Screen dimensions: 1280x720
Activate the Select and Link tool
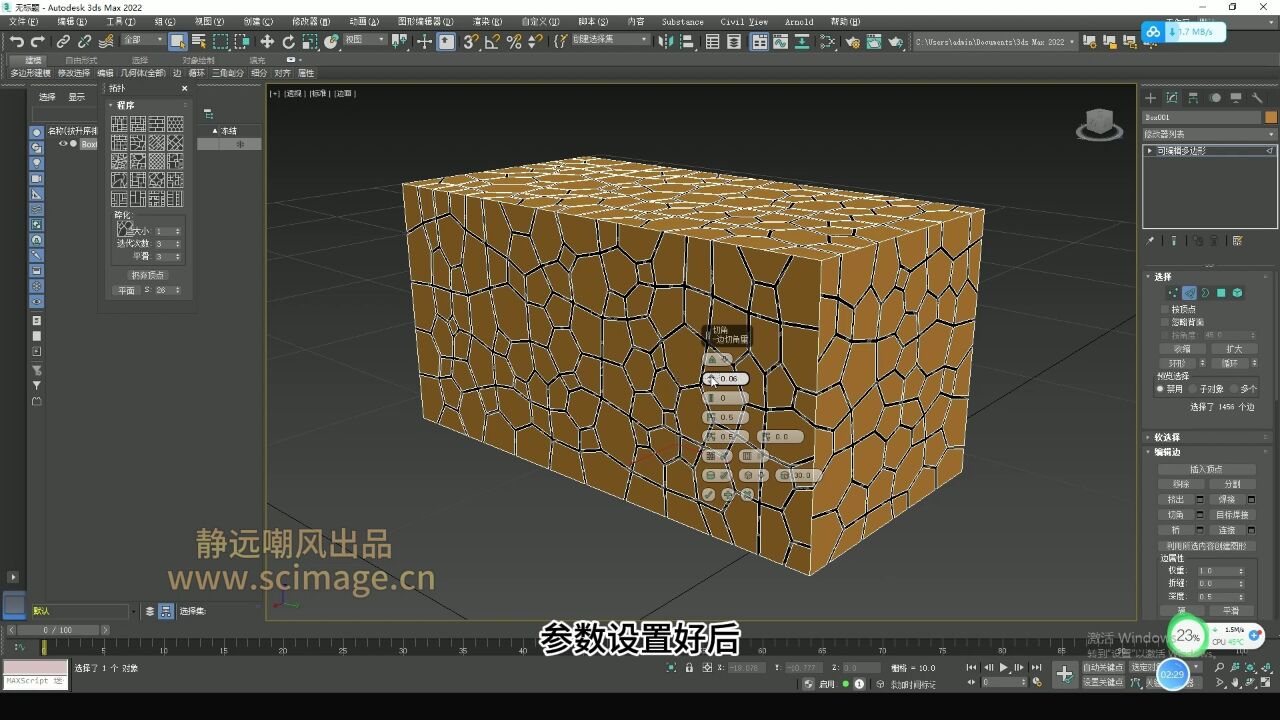tap(63, 41)
